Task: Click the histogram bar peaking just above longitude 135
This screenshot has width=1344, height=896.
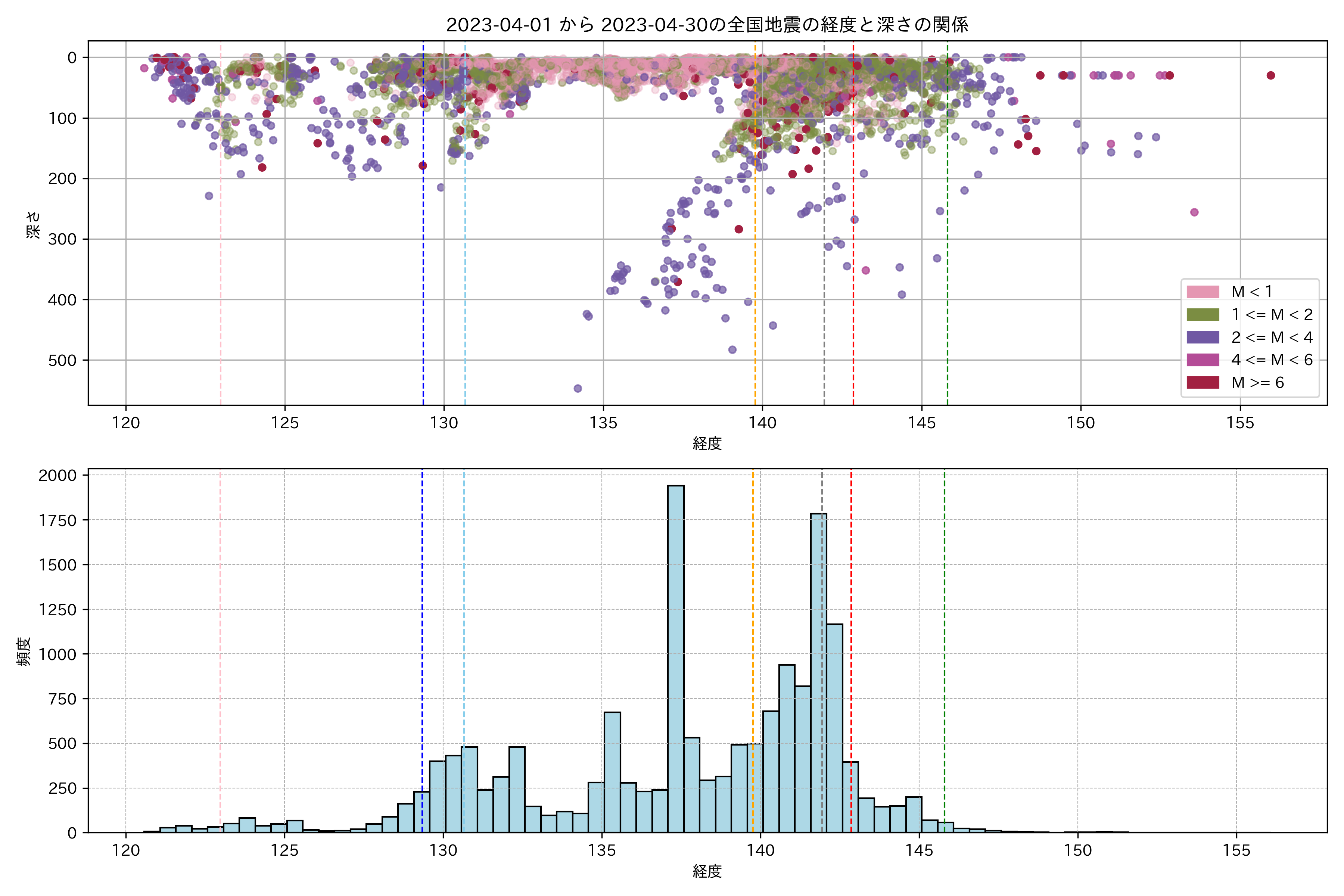Action: click(x=612, y=771)
